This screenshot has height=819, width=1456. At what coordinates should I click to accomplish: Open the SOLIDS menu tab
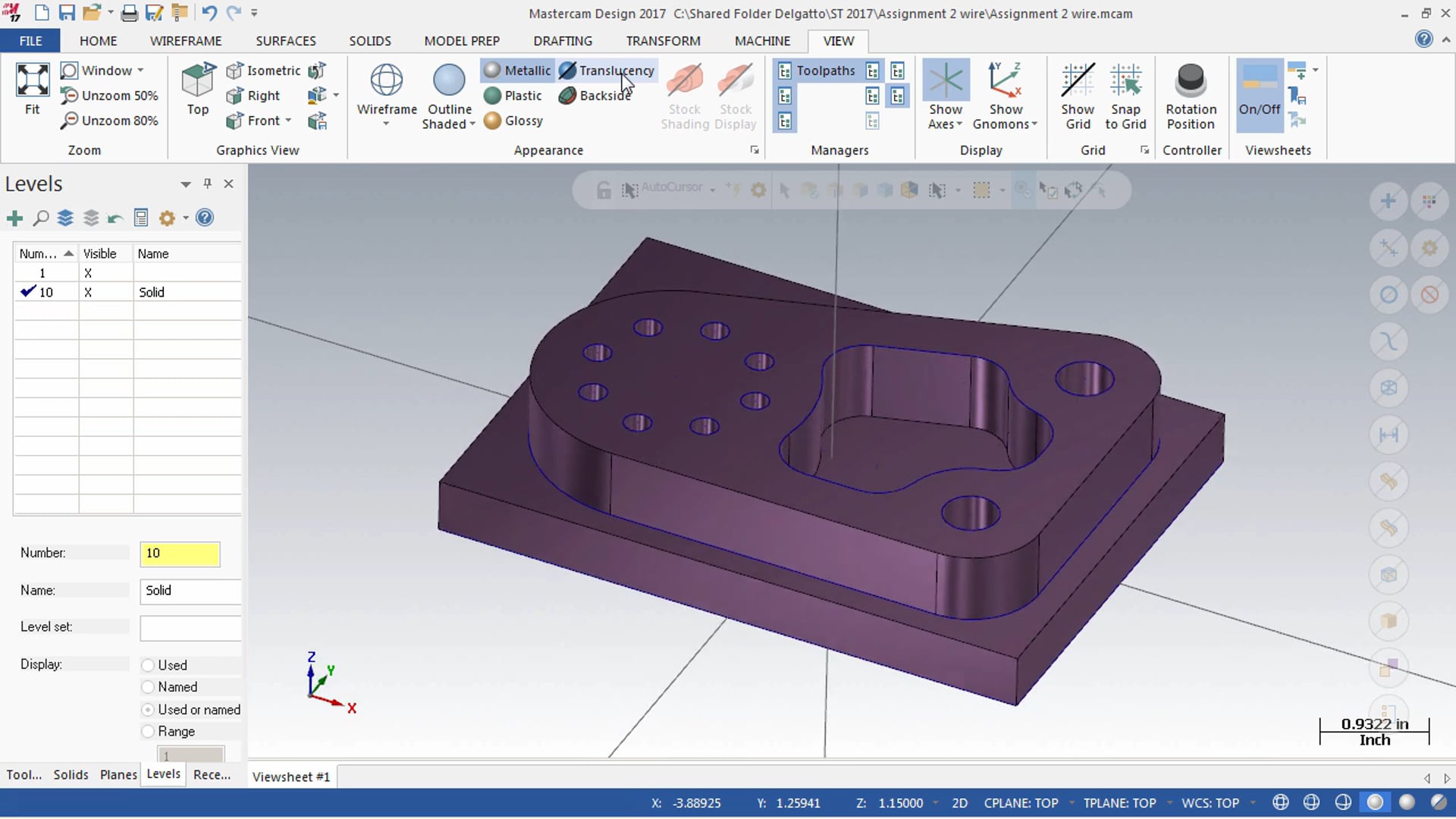(x=370, y=41)
